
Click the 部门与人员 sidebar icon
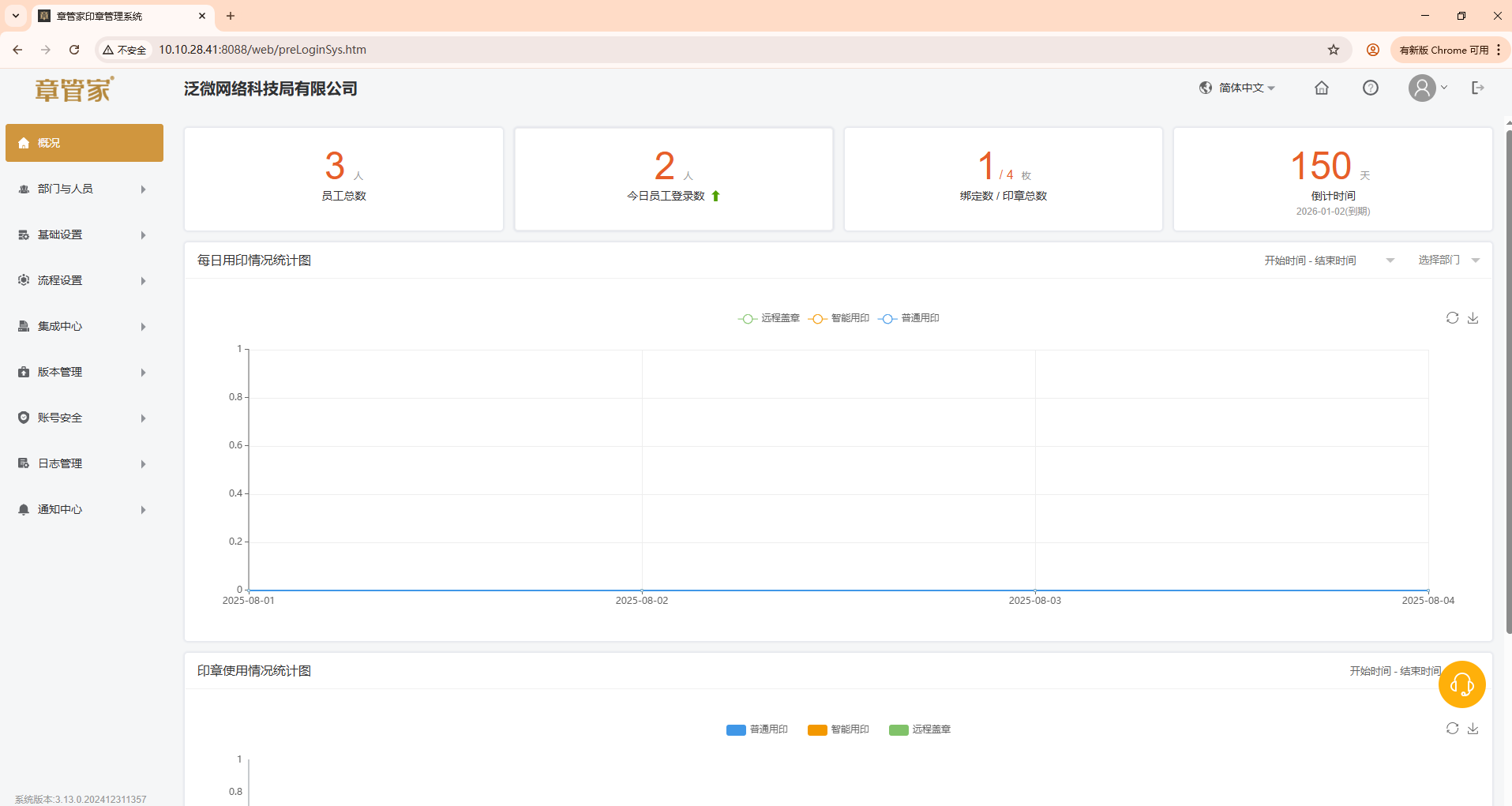pos(24,189)
